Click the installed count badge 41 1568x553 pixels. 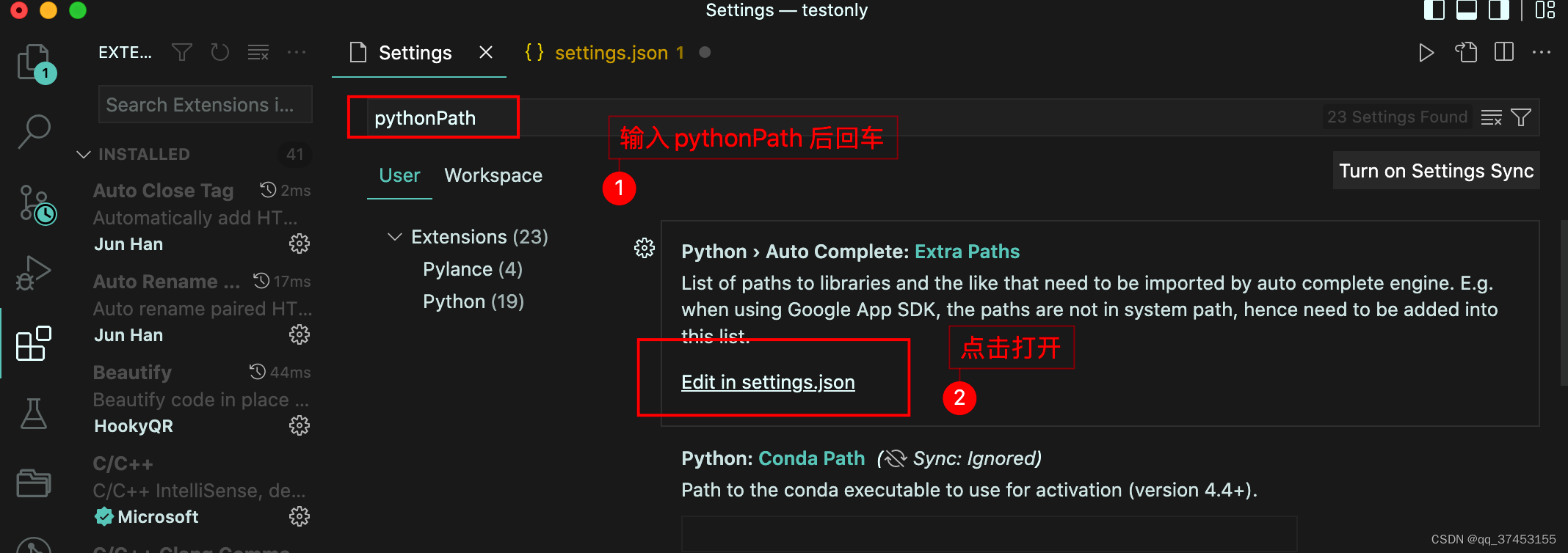pyautogui.click(x=295, y=154)
